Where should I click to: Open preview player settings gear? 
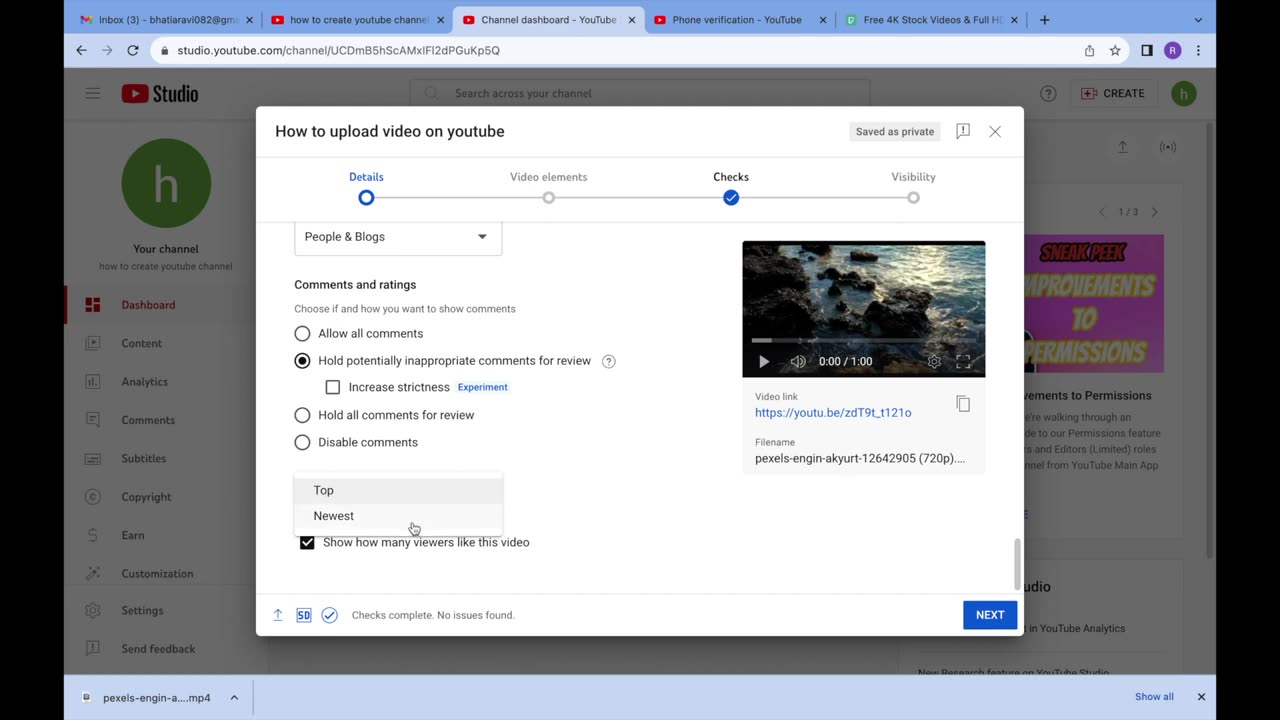pyautogui.click(x=934, y=361)
